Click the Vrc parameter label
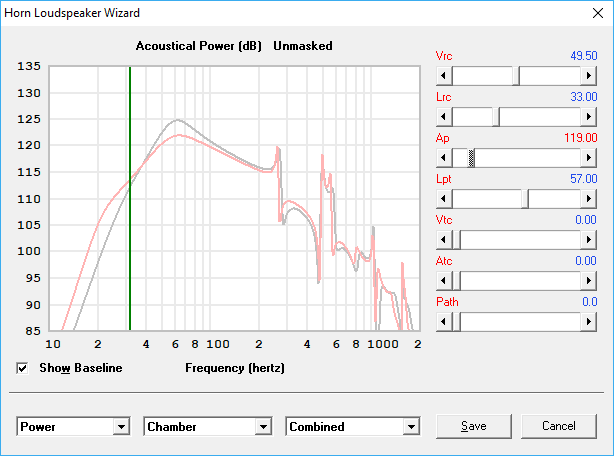The image size is (614, 456). 444,56
